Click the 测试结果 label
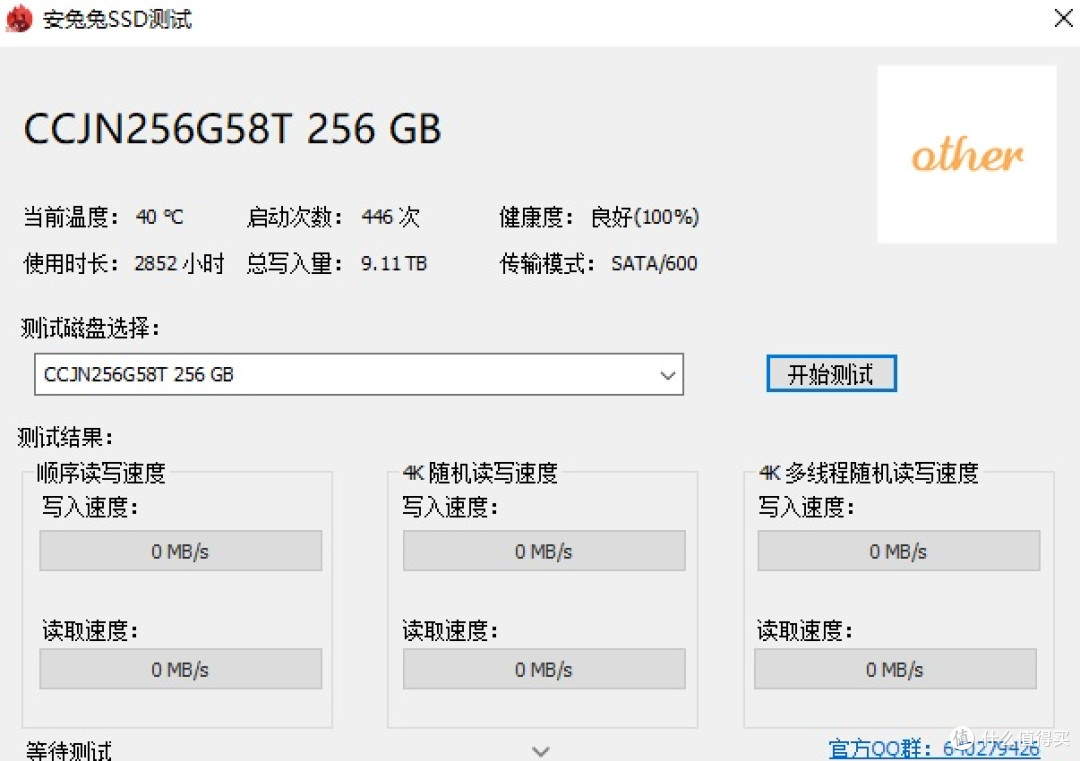This screenshot has width=1080, height=761. (65, 437)
